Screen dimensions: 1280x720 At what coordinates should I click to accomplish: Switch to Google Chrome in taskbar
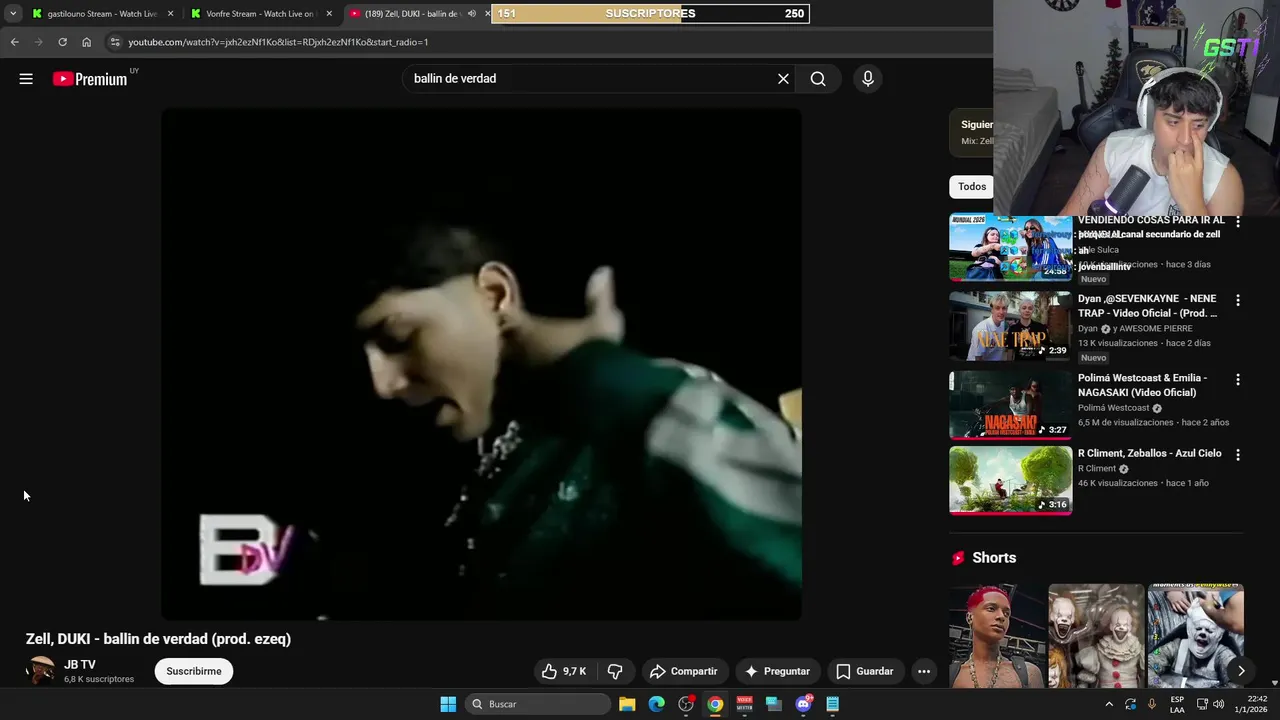(x=715, y=704)
